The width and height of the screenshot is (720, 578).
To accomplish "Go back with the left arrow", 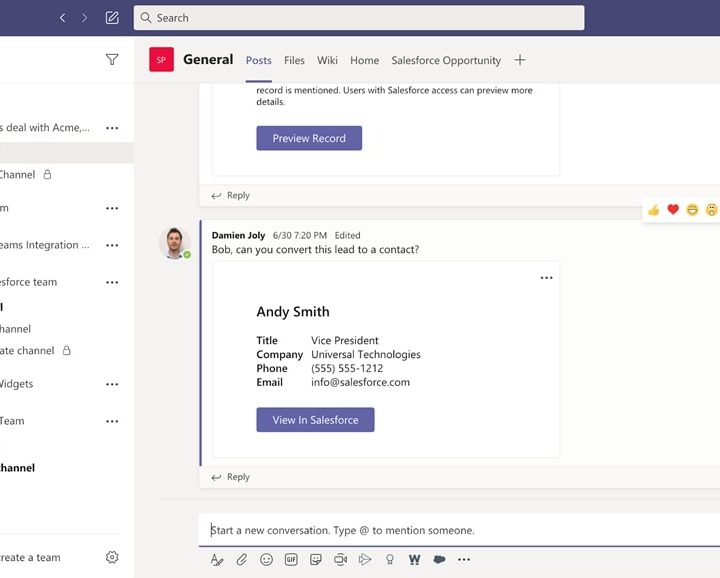I will [x=63, y=18].
